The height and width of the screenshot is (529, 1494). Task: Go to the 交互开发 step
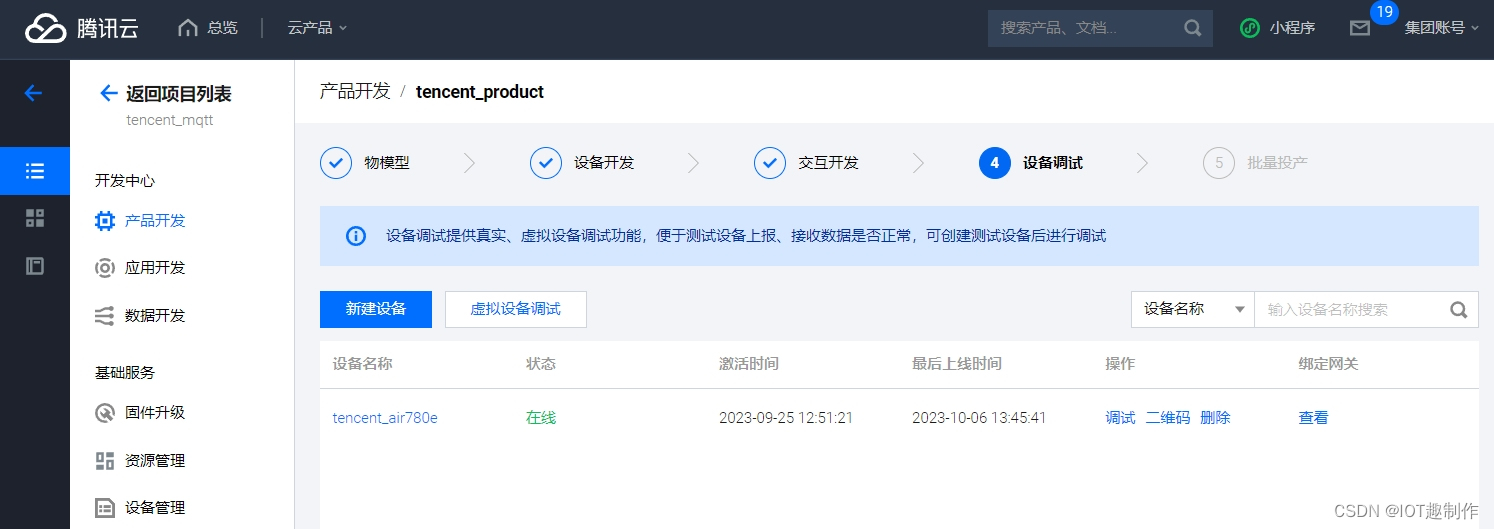807,163
